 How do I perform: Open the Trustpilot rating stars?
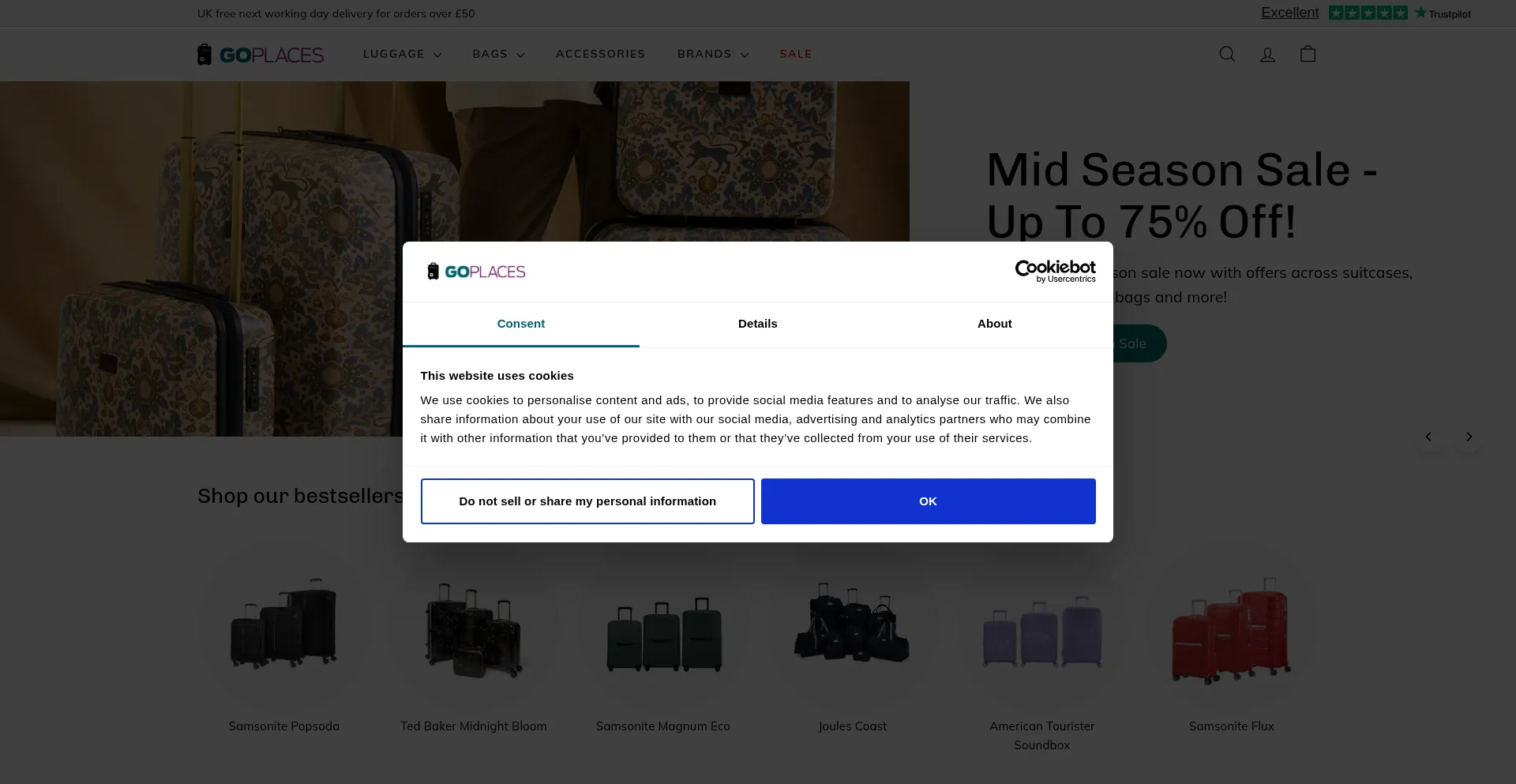1368,13
